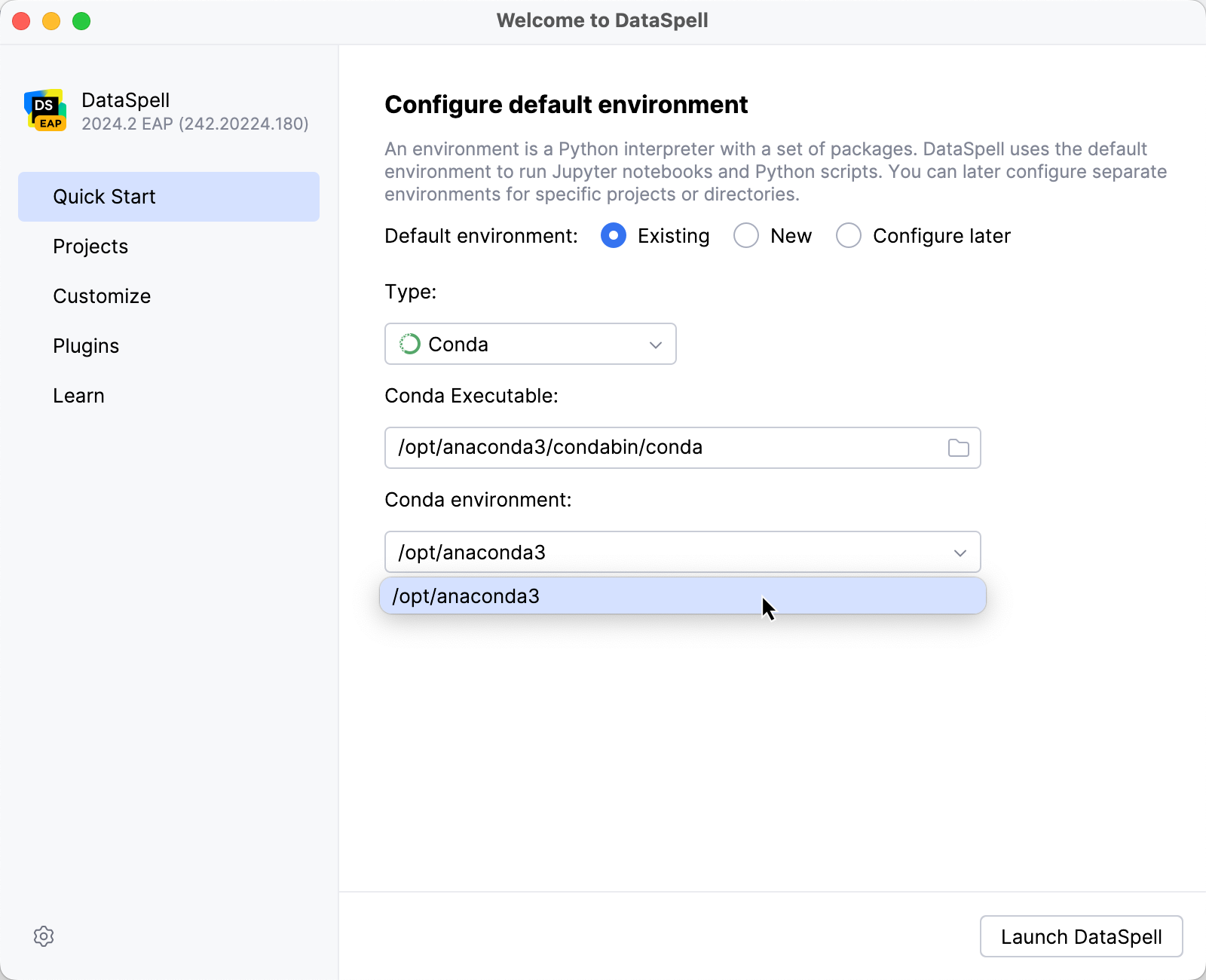The height and width of the screenshot is (980, 1206).
Task: Select Configure later for default environment
Action: tap(849, 235)
